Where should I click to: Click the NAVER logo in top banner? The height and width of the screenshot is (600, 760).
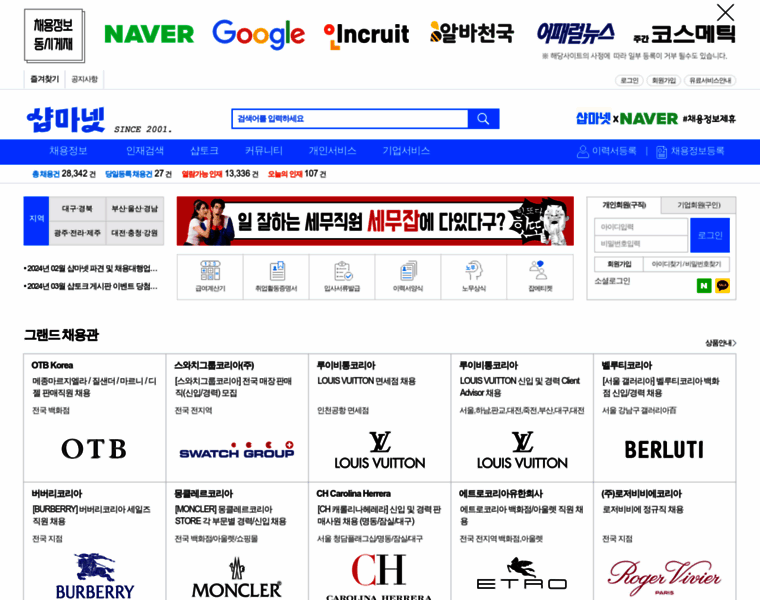pos(149,34)
